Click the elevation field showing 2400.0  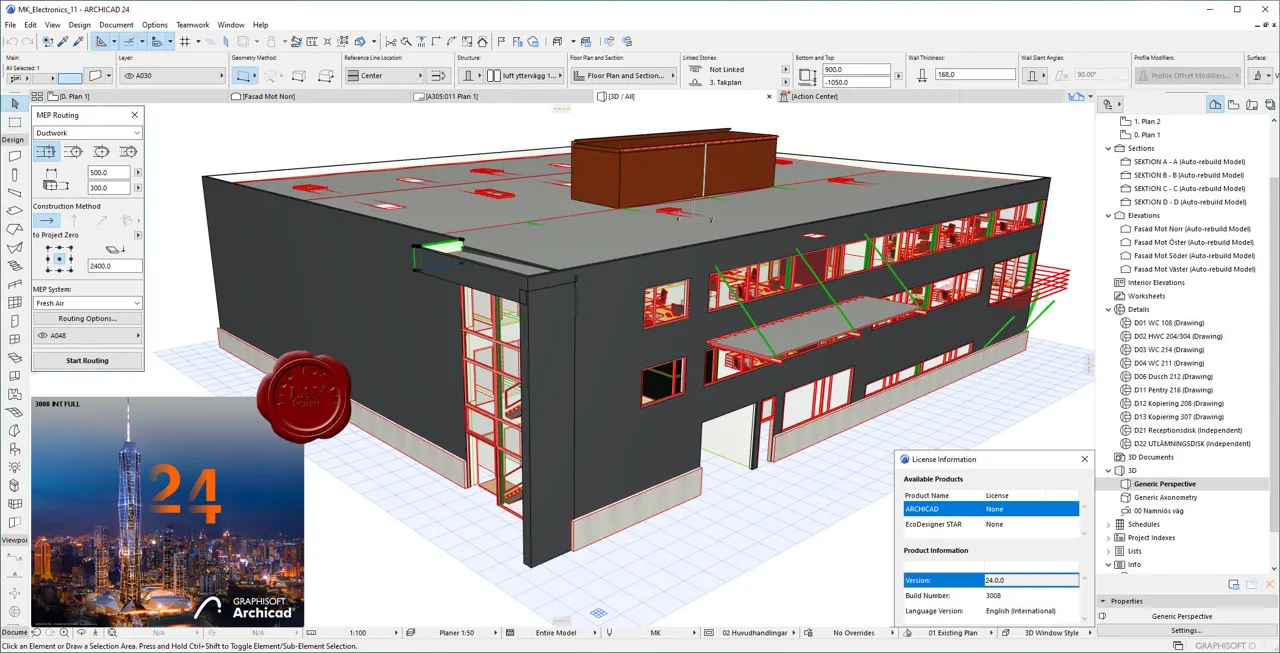click(115, 266)
